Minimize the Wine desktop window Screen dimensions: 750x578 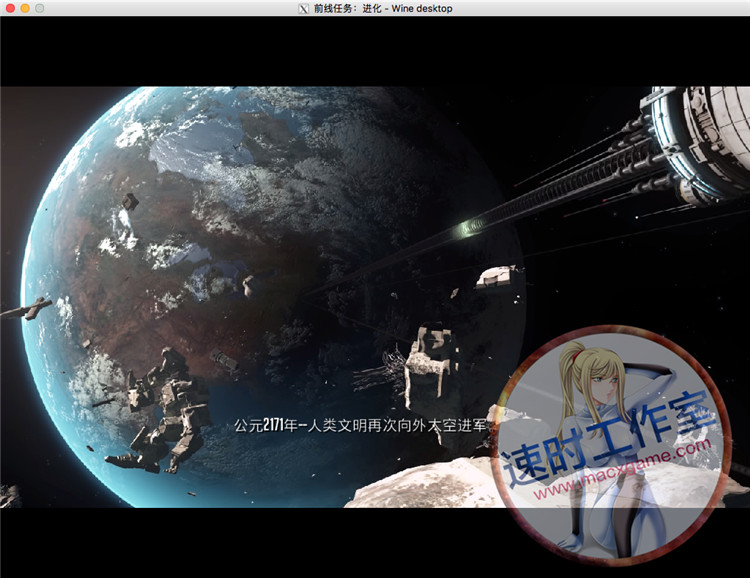(x=25, y=8)
